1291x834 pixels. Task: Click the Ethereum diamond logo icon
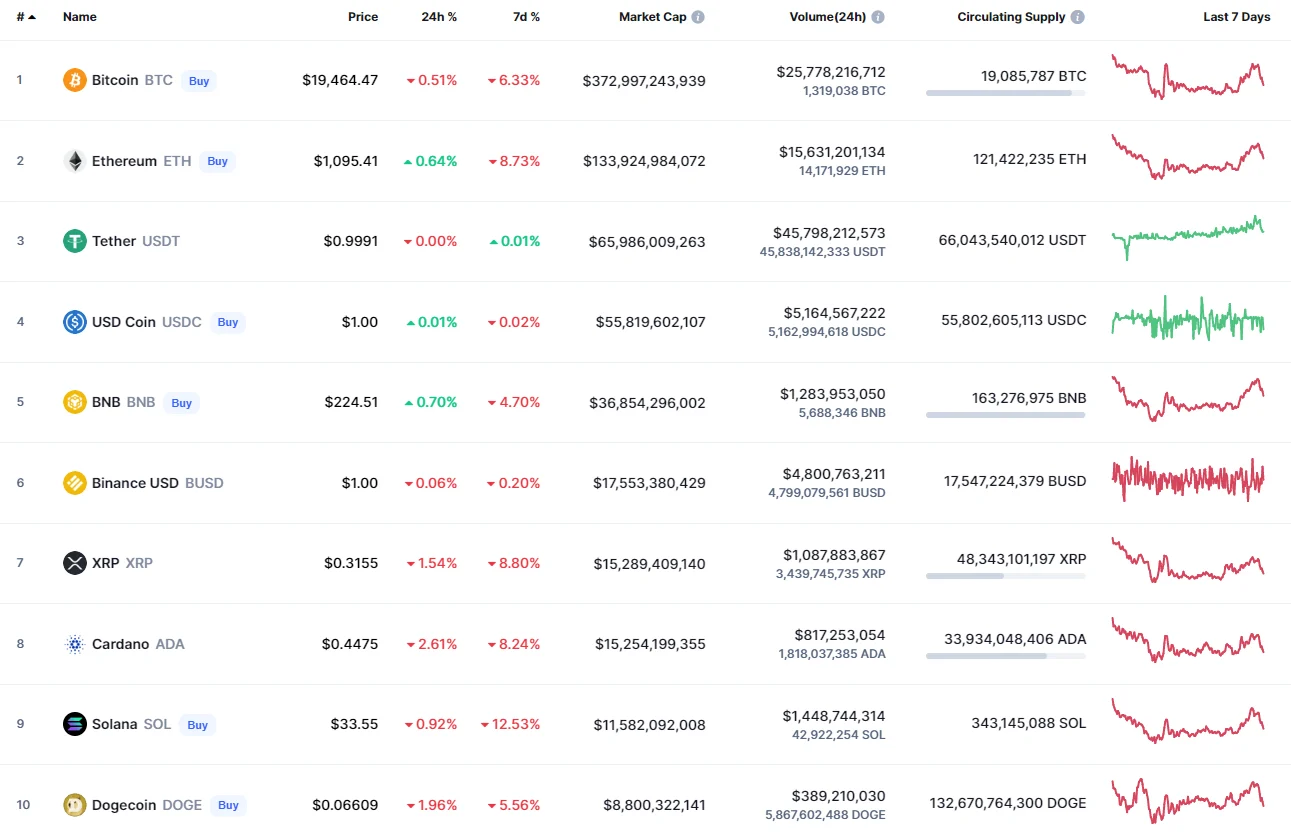75,161
